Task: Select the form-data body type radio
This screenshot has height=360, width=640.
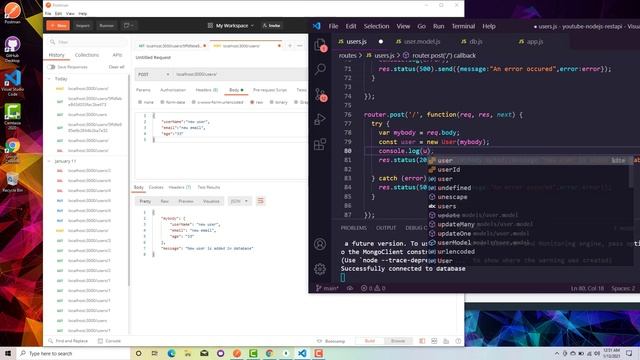Action: [x=162, y=102]
